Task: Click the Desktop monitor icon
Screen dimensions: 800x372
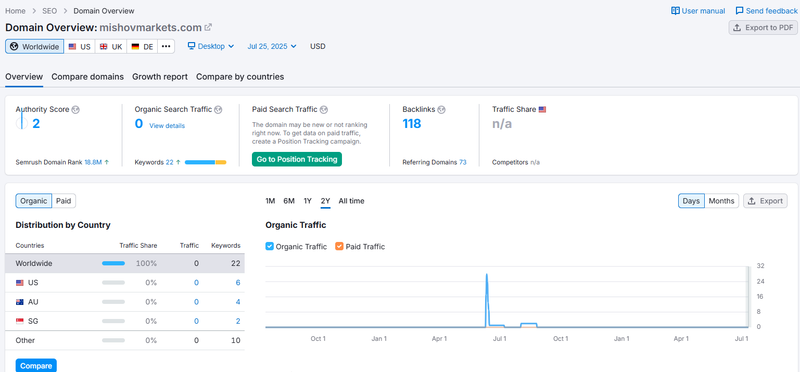Action: (191, 46)
